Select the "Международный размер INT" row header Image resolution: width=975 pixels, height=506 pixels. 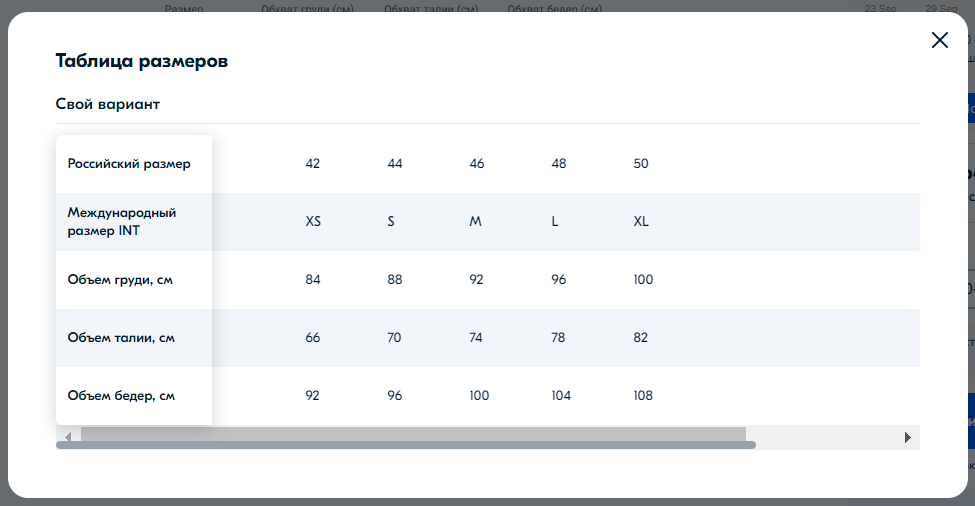(122, 222)
